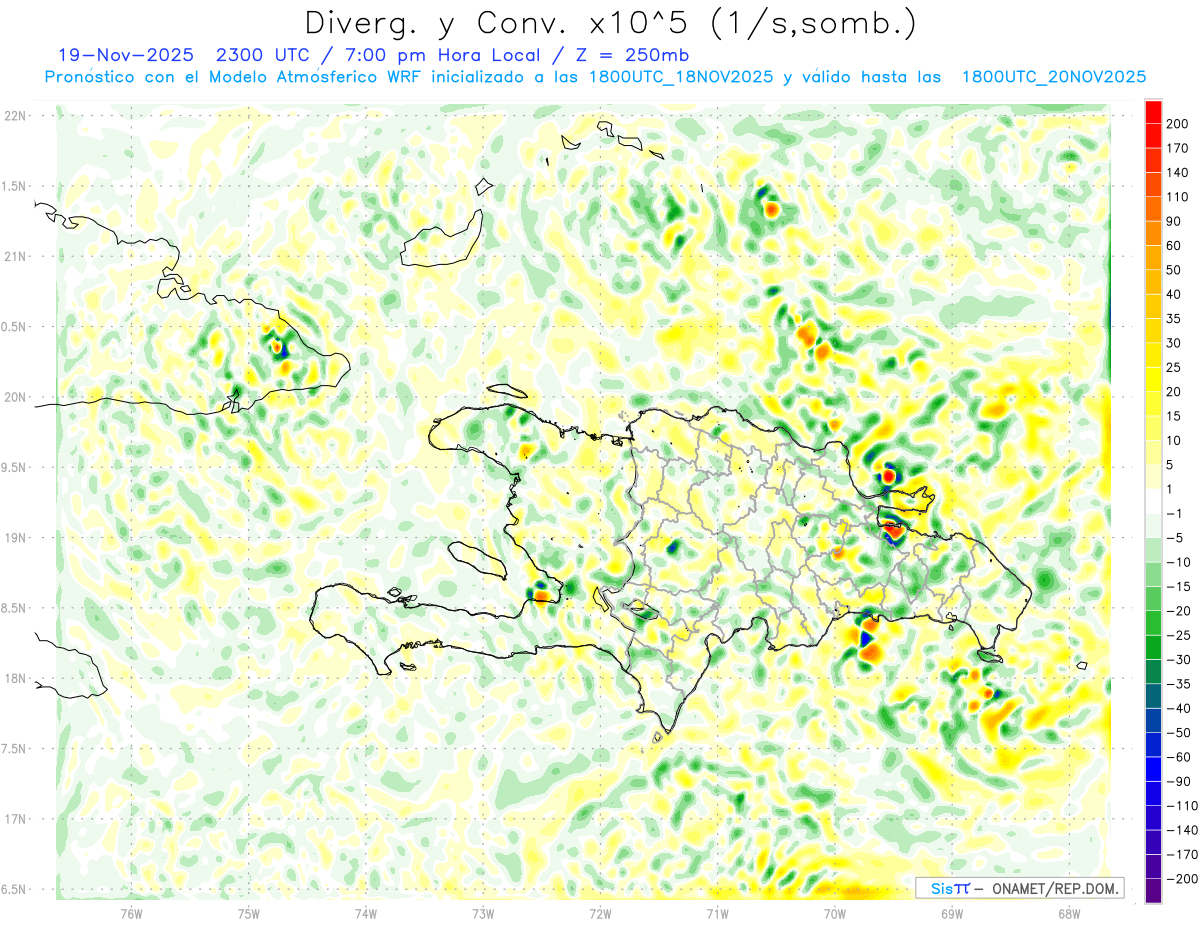The height and width of the screenshot is (927, 1200).
Task: Click the 17N latitude label
Action: [x=15, y=819]
